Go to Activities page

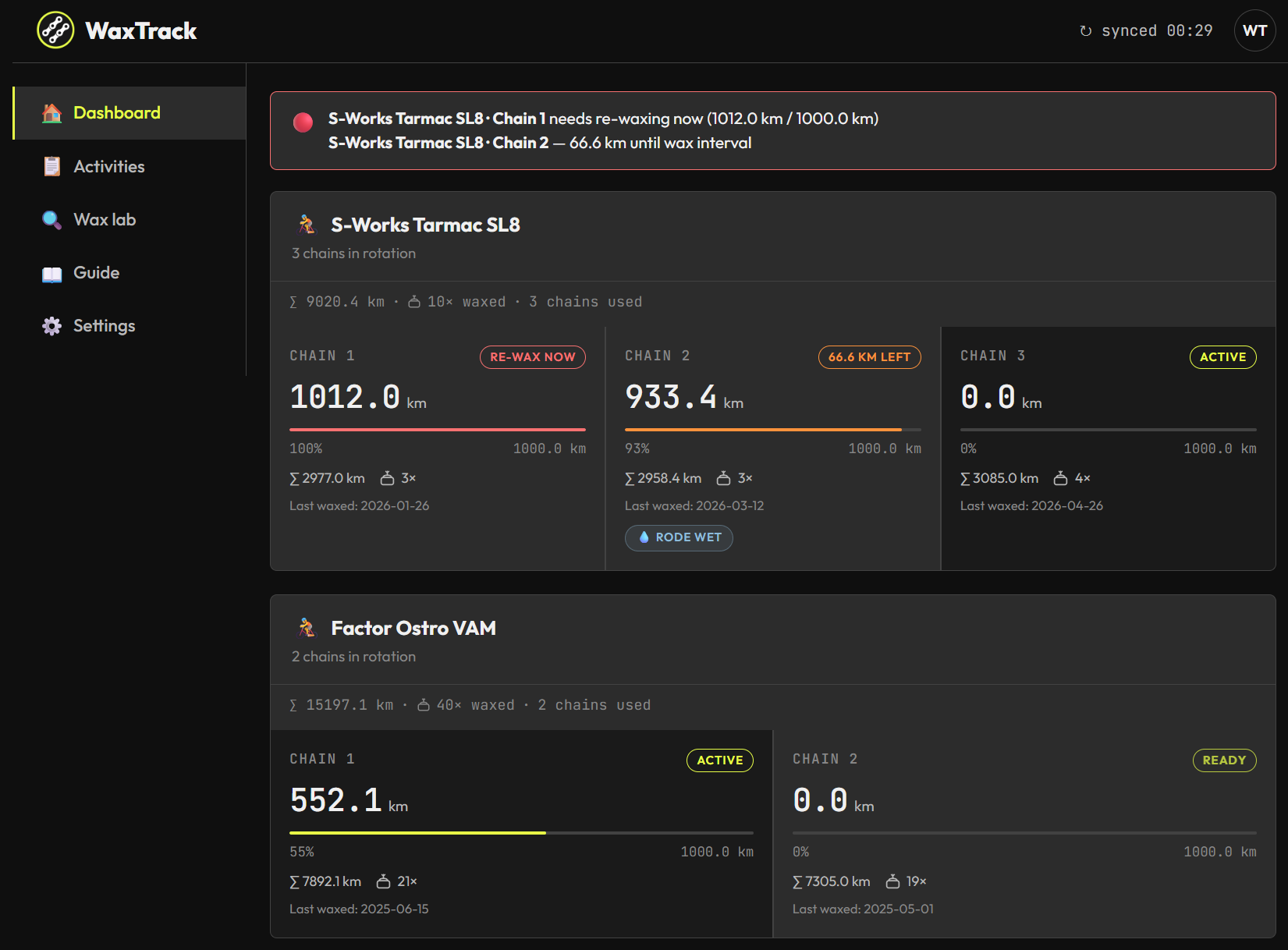130,166
